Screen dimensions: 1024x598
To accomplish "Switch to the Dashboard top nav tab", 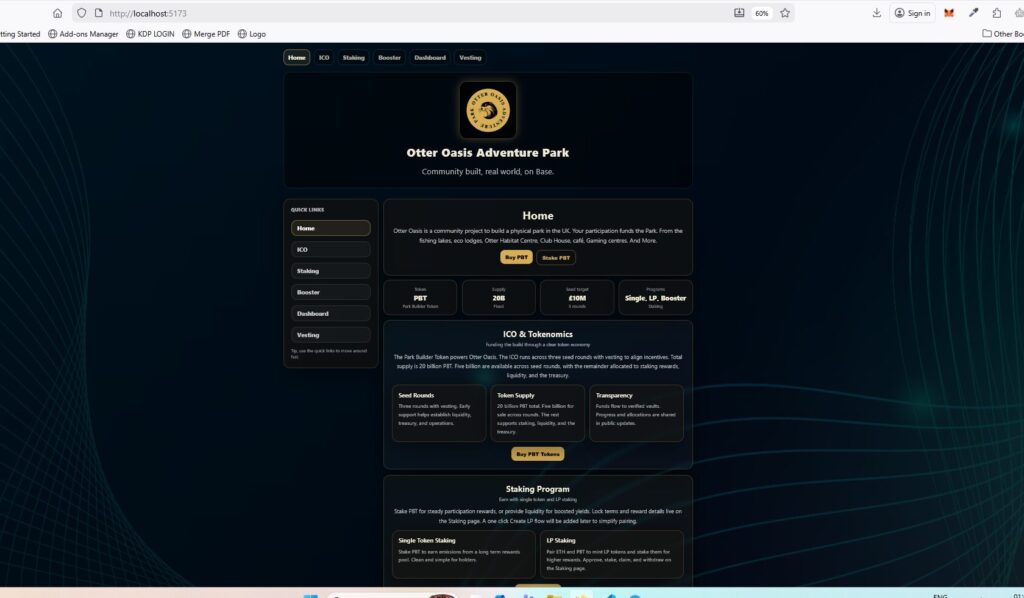I will coord(430,58).
